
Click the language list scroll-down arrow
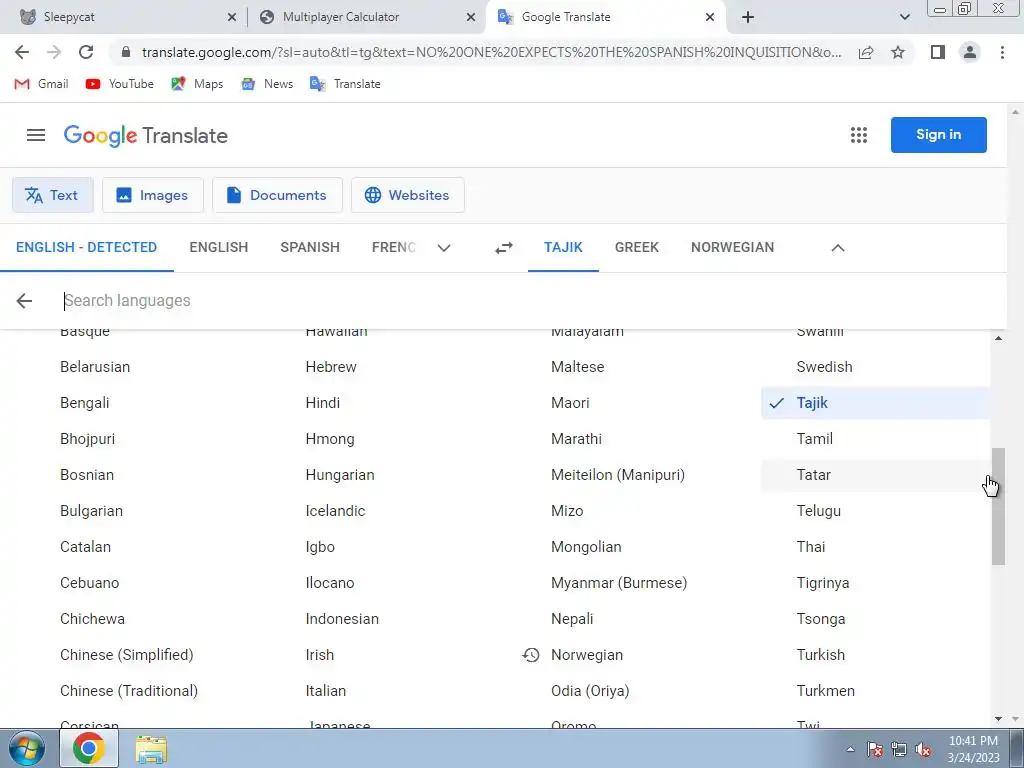(998, 719)
